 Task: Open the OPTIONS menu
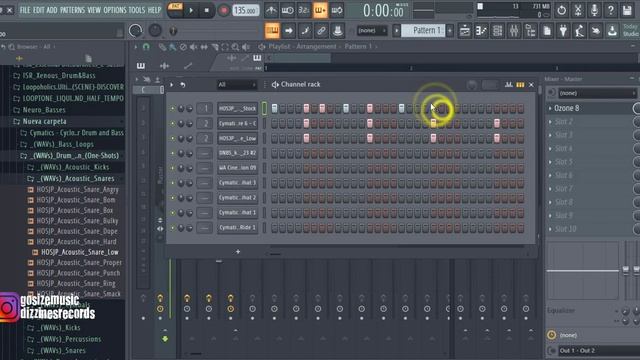(x=115, y=10)
